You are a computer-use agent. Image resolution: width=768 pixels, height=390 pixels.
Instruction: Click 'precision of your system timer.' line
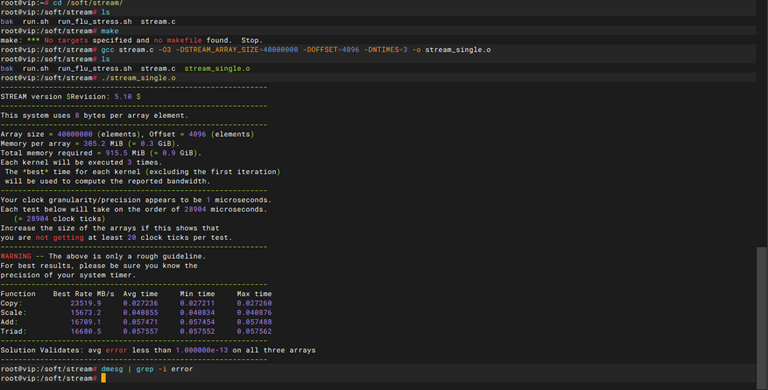pos(68,275)
